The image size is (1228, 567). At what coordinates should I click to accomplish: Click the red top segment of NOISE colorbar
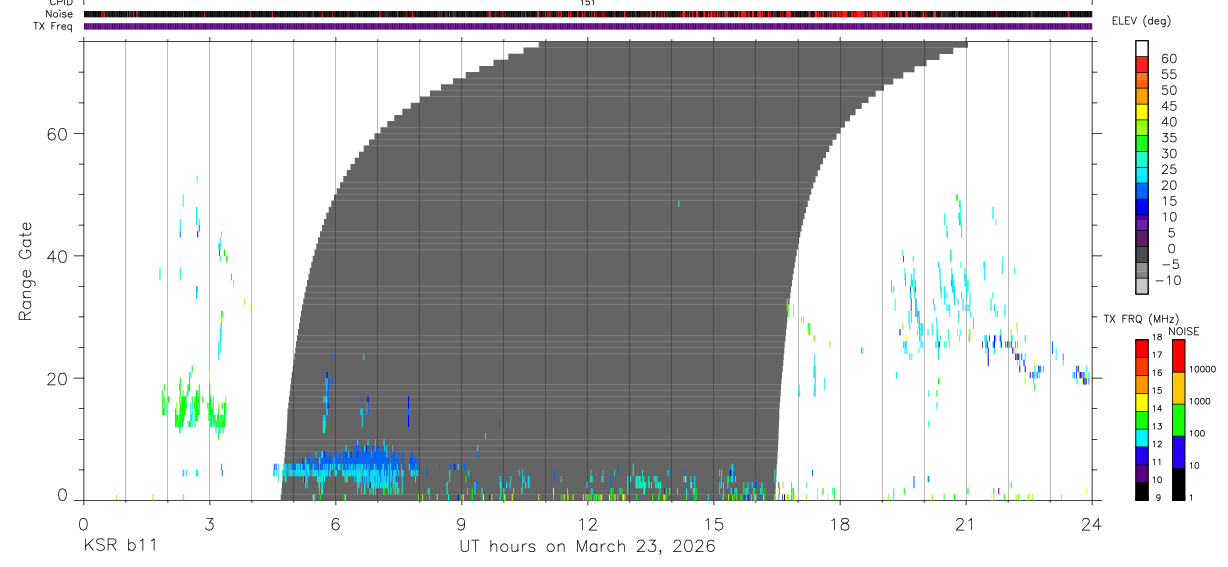click(1178, 356)
